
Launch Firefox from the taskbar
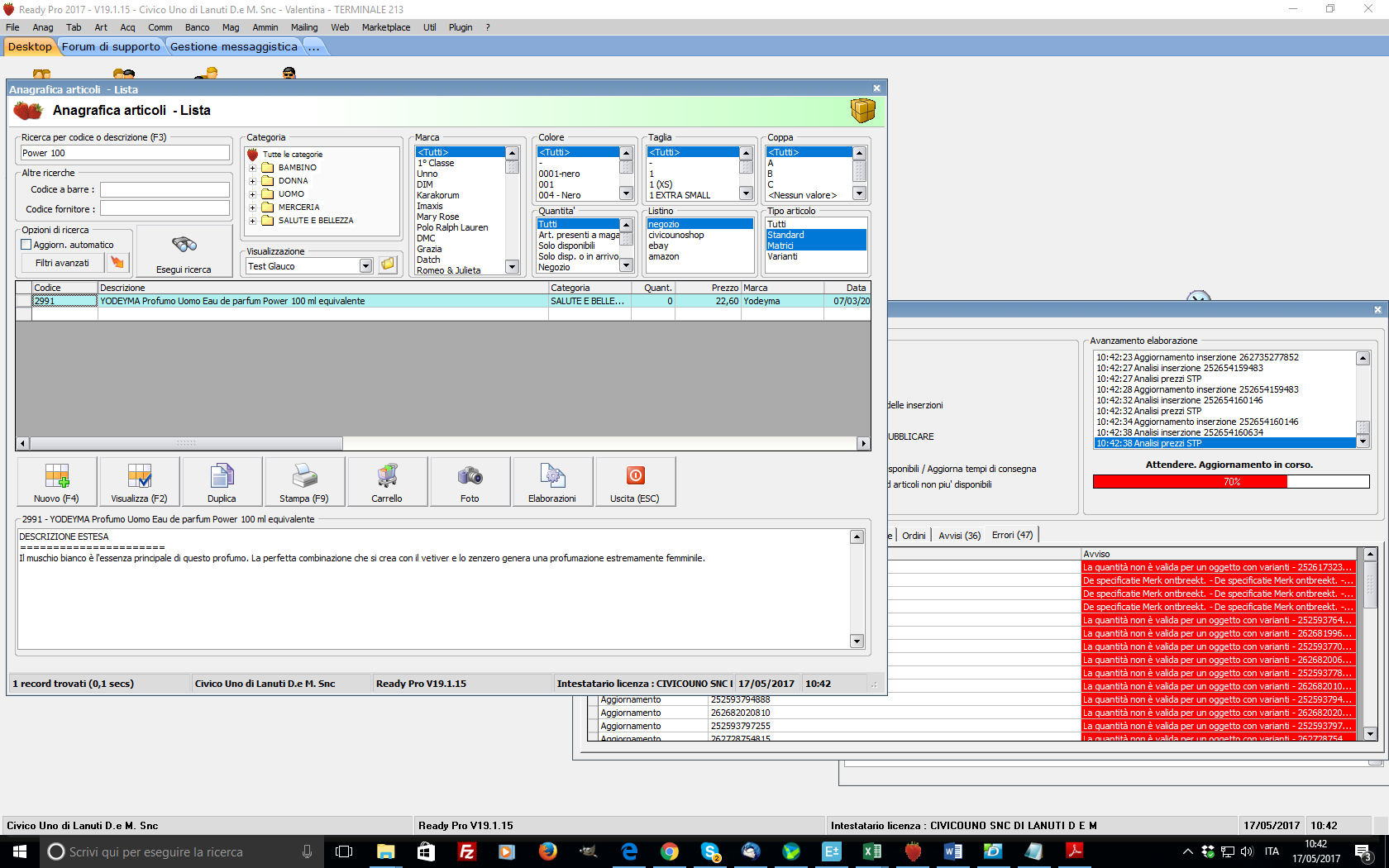[547, 851]
